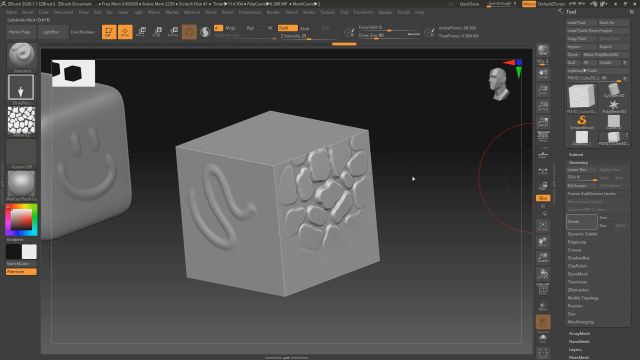Pick a color in the color picker square
The width and height of the screenshot is (640, 360).
pos(21,220)
